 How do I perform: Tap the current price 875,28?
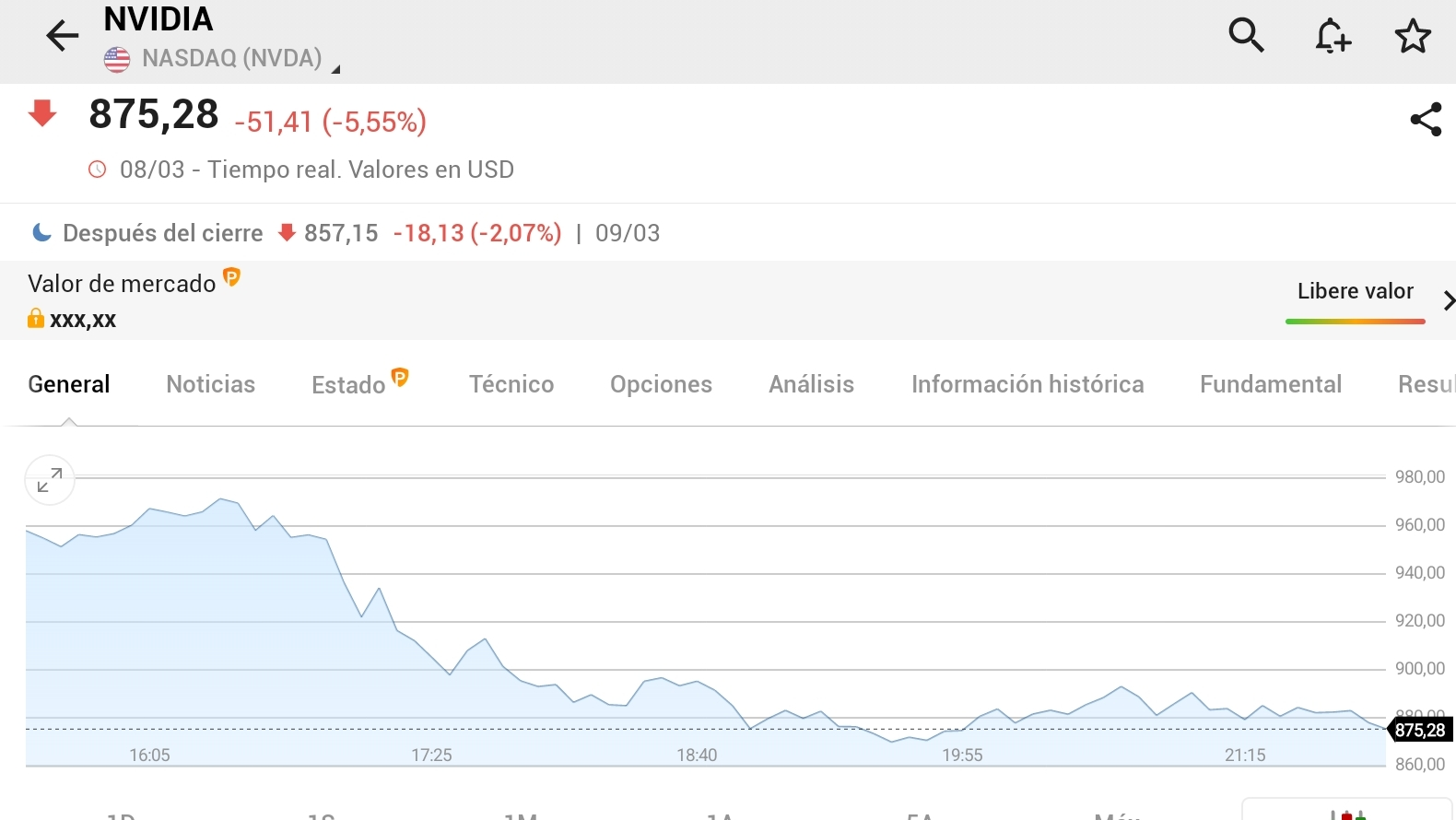(x=154, y=115)
